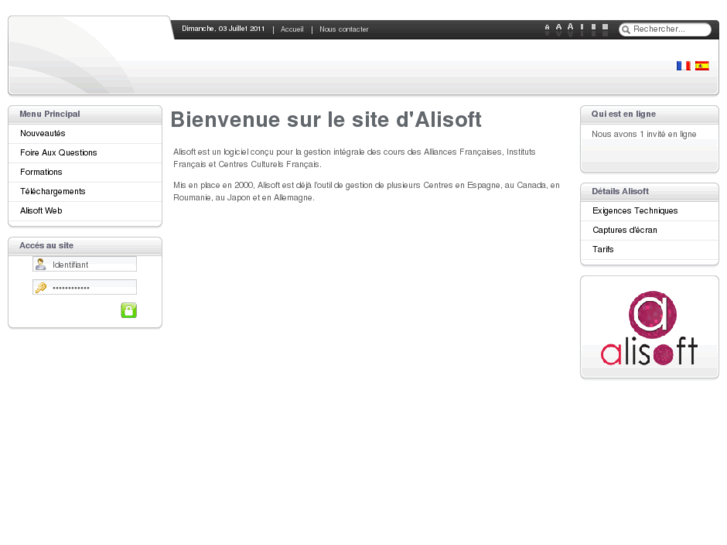Click the date Dimanche, 03 Juillet 2011

pos(223,29)
